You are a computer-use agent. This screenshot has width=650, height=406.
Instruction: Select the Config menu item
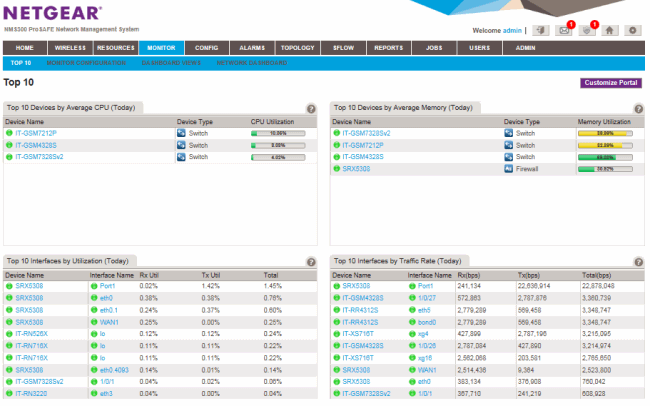pos(207,47)
